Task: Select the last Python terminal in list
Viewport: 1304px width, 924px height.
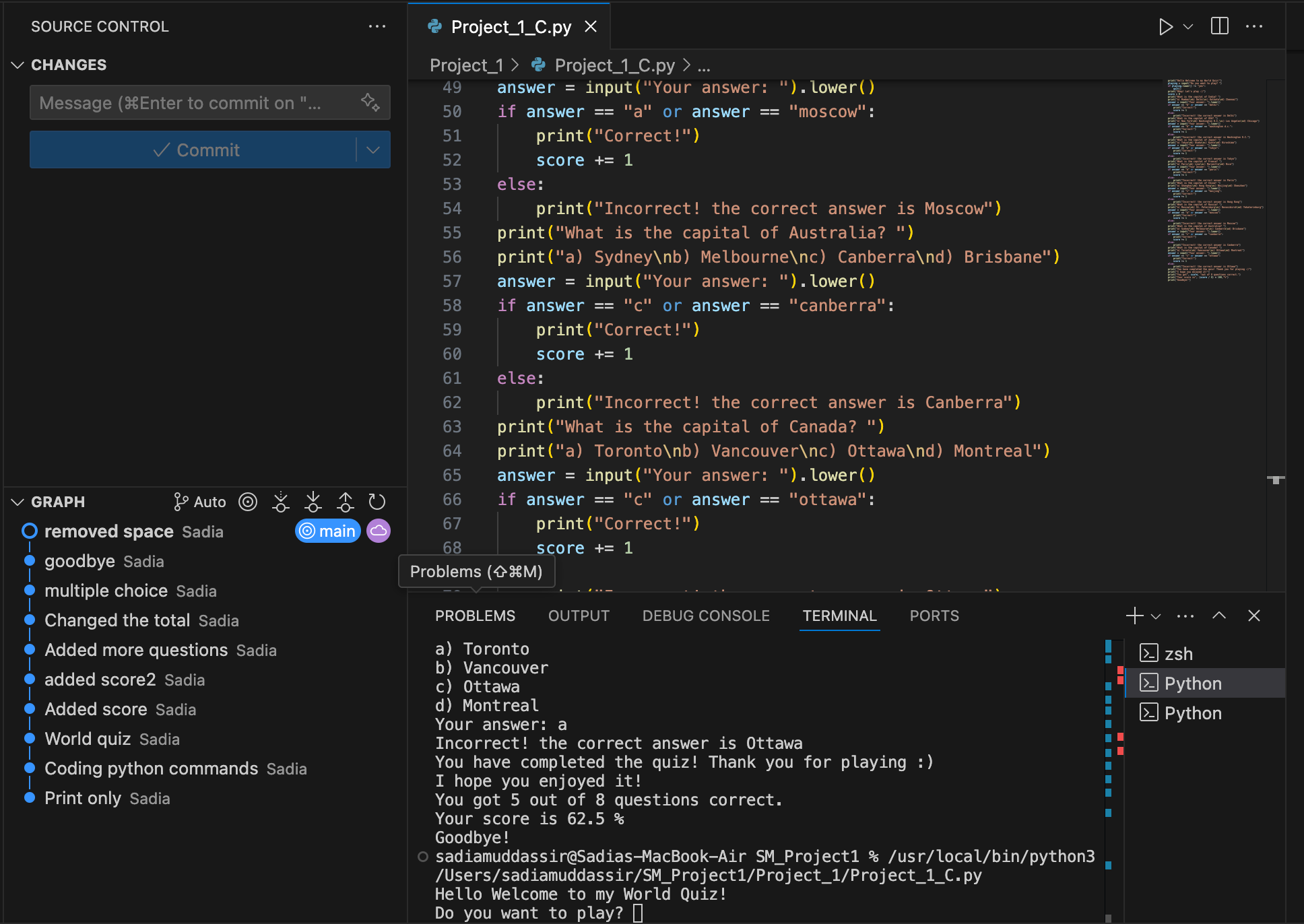Action: pos(1206,713)
